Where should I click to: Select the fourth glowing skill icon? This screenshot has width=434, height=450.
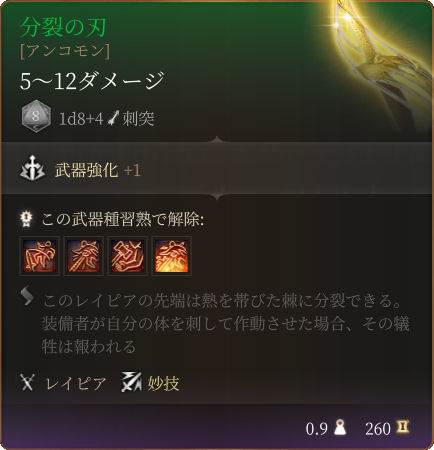[x=171, y=256]
